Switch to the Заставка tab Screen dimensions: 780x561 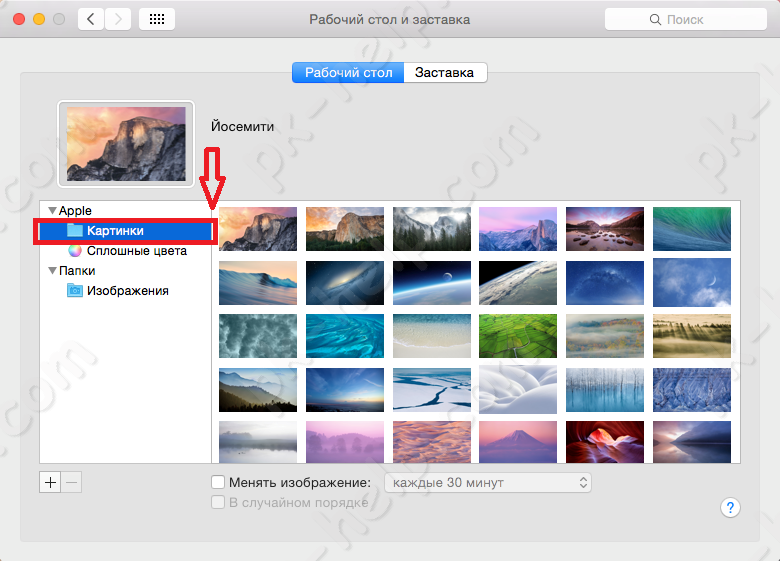click(445, 73)
